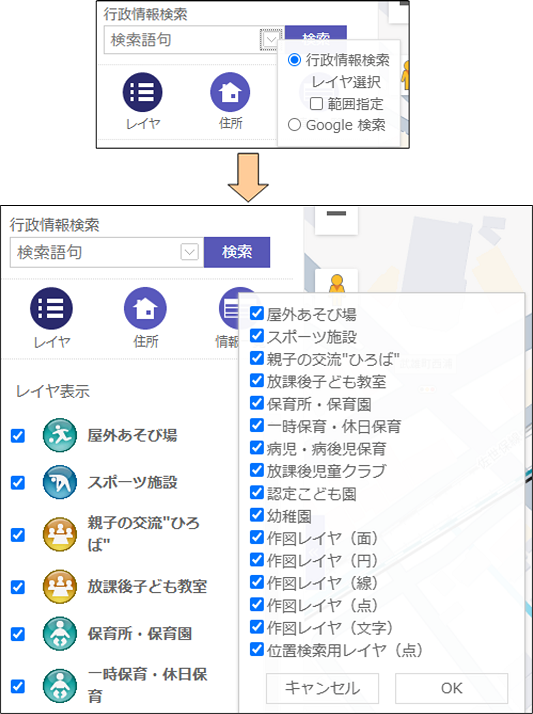
Task: Click the 検索語句 input field in the lower panel
Action: tap(96, 252)
